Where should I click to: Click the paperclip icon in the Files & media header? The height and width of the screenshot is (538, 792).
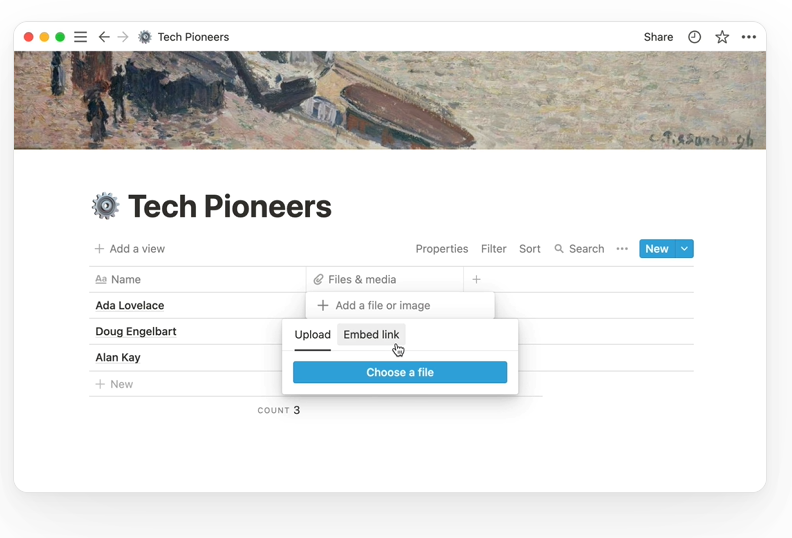[x=318, y=279]
